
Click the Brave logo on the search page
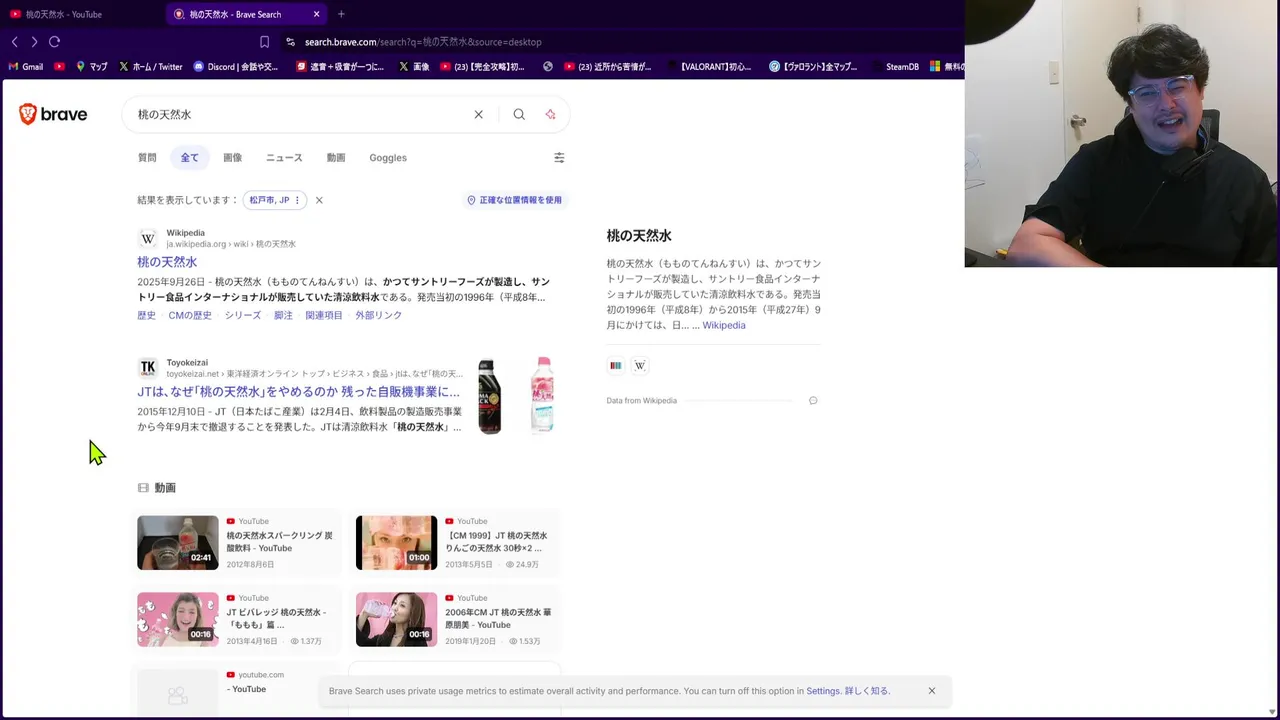pos(53,114)
